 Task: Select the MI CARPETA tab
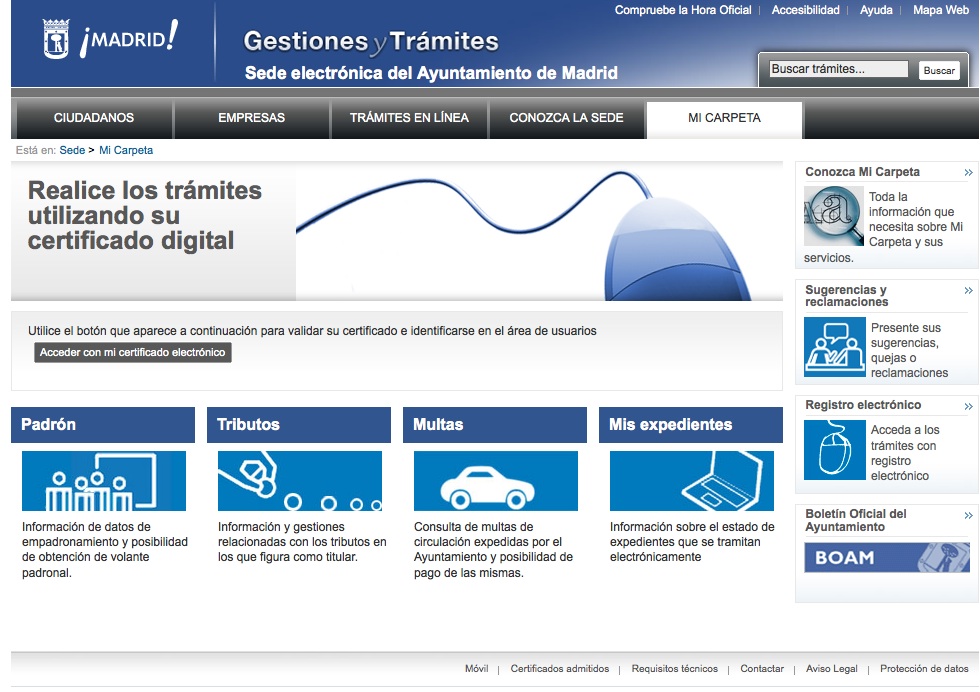tap(724, 118)
